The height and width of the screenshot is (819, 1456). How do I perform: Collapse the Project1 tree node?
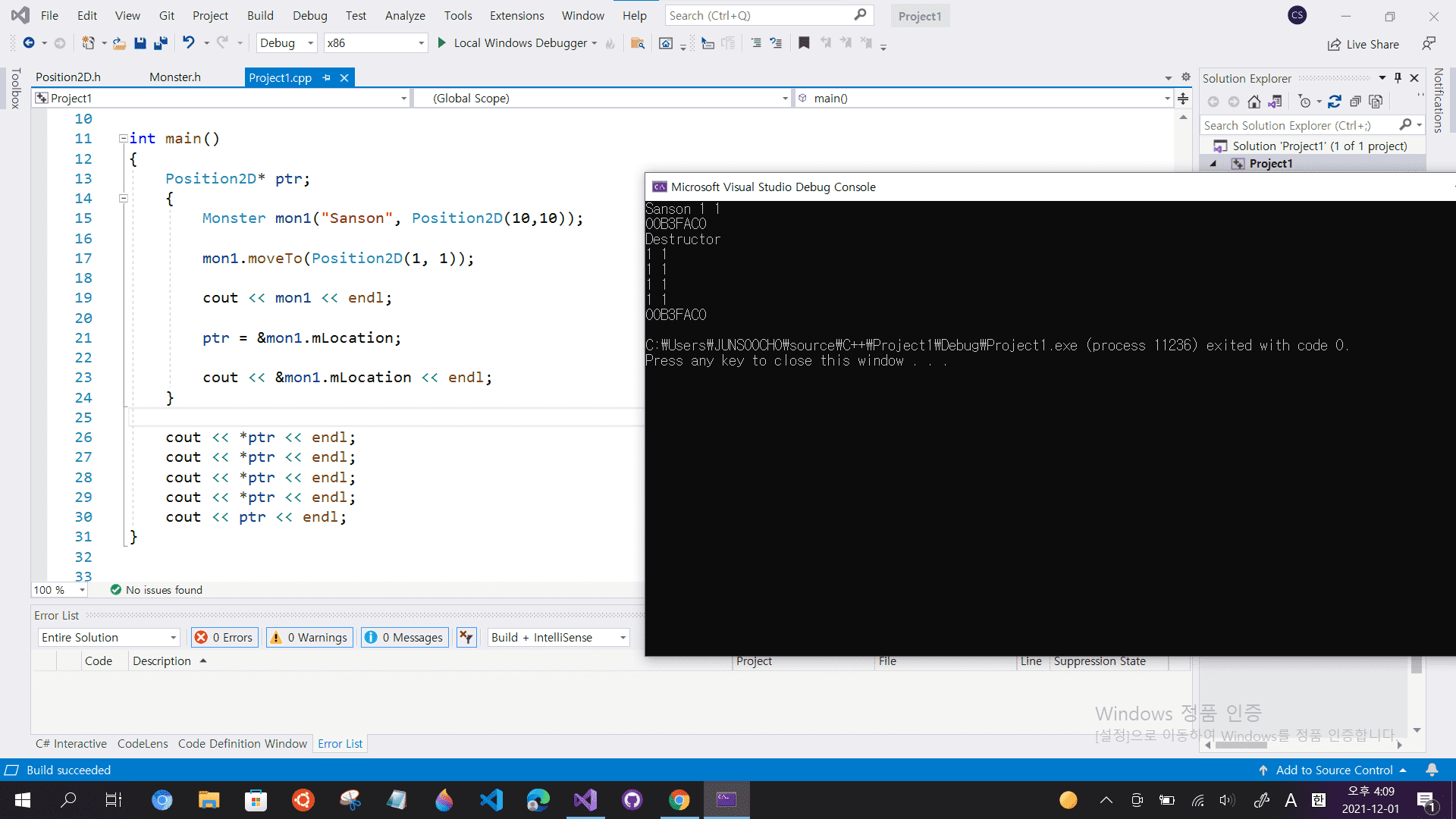pyautogui.click(x=1213, y=164)
